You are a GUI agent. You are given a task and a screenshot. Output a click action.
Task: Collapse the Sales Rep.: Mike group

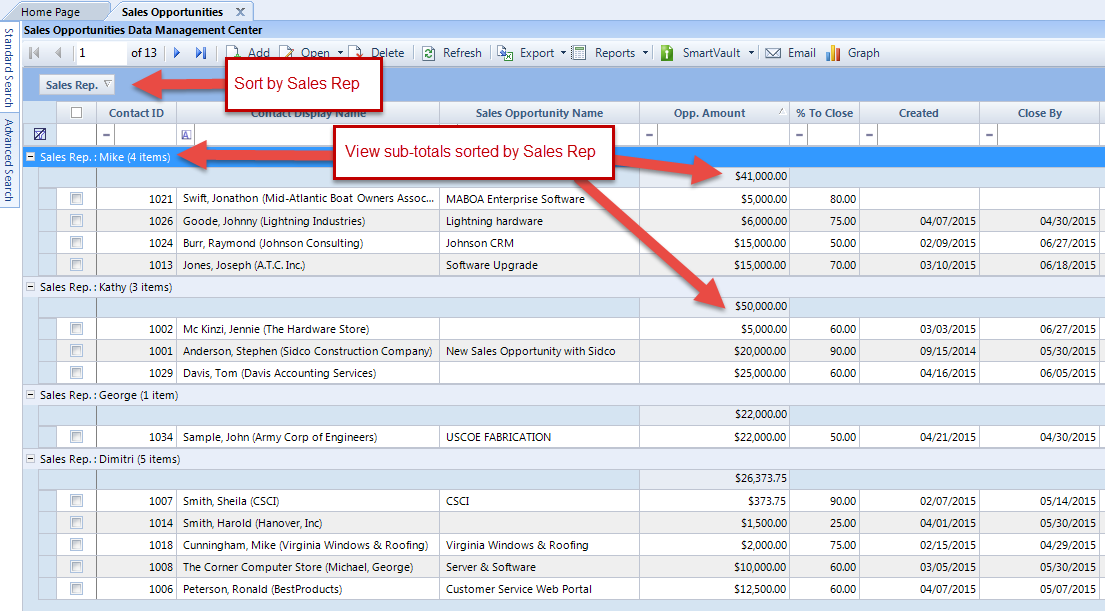(x=31, y=157)
